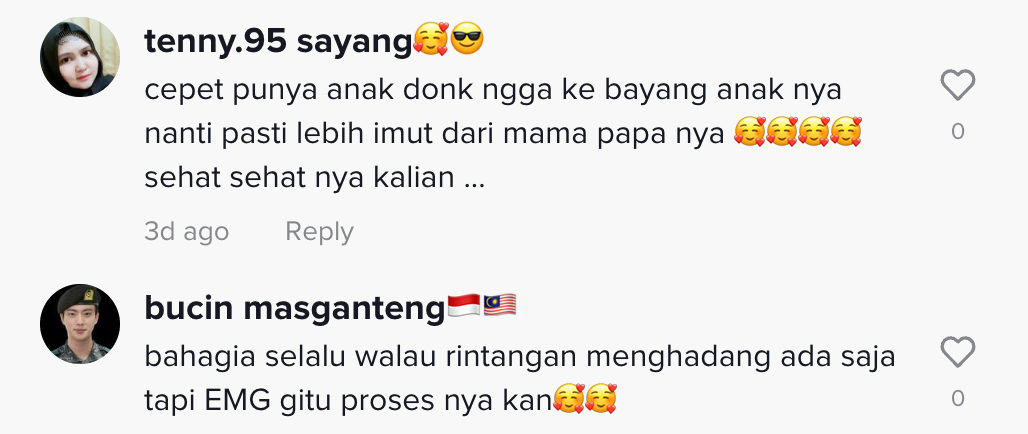
Task: Select the text tapi EMG gitu proses nya
Action: click(348, 401)
